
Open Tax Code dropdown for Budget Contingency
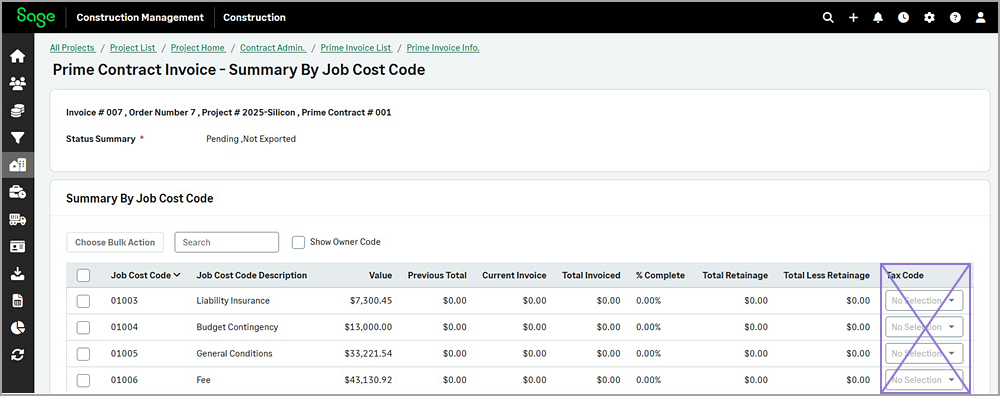pos(924,327)
